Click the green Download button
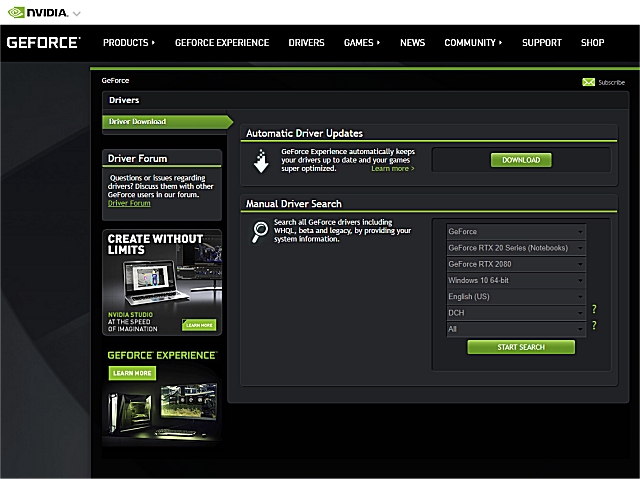640x479 pixels. tap(521, 160)
